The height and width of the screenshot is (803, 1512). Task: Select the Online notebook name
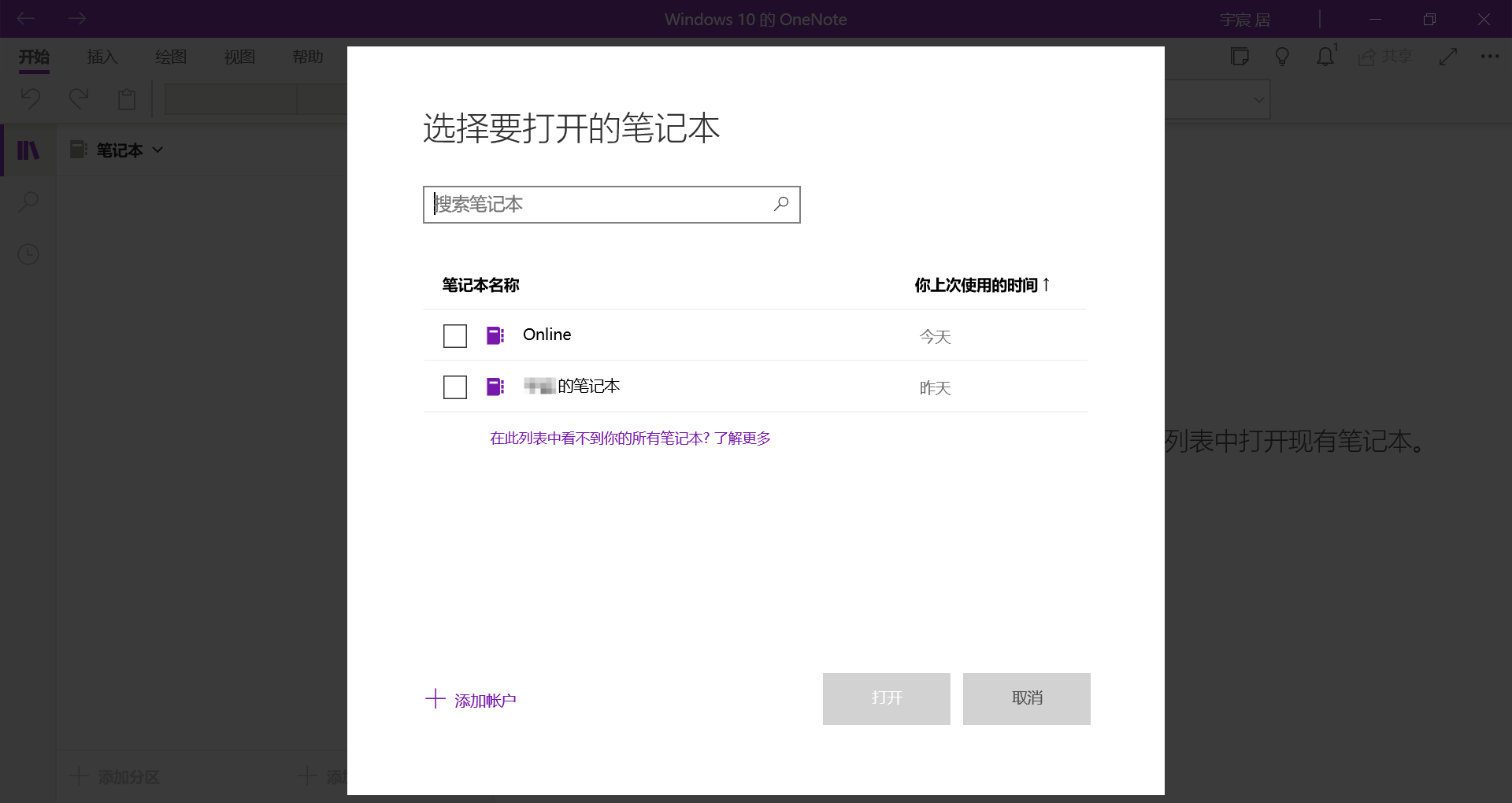click(x=547, y=335)
